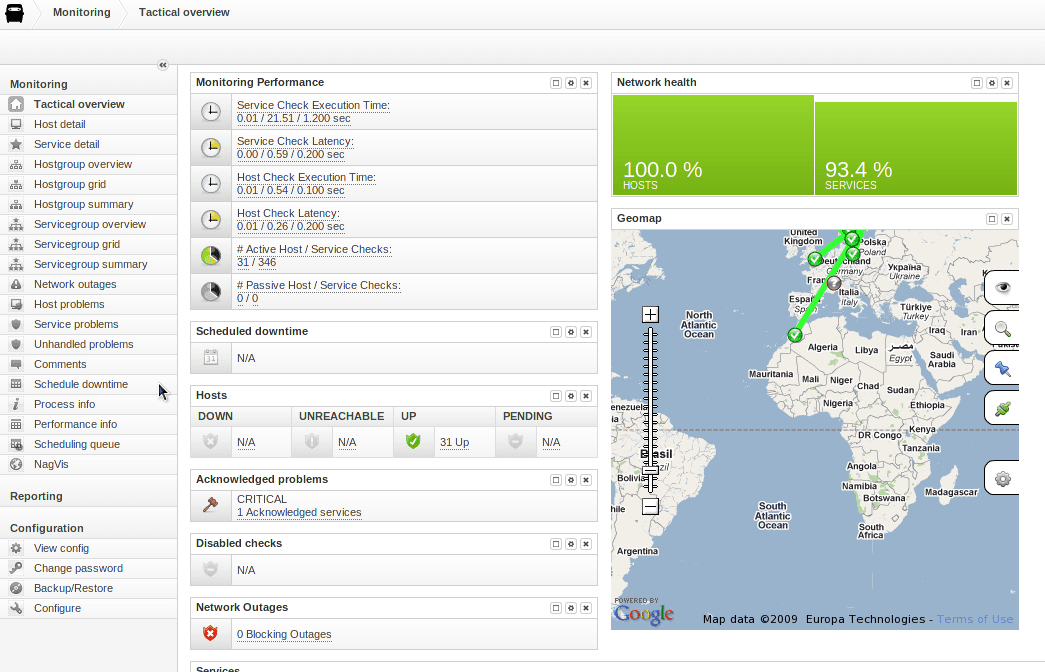Collapse the Geomap widget
Image resolution: width=1045 pixels, height=672 pixels.
[x=992, y=219]
